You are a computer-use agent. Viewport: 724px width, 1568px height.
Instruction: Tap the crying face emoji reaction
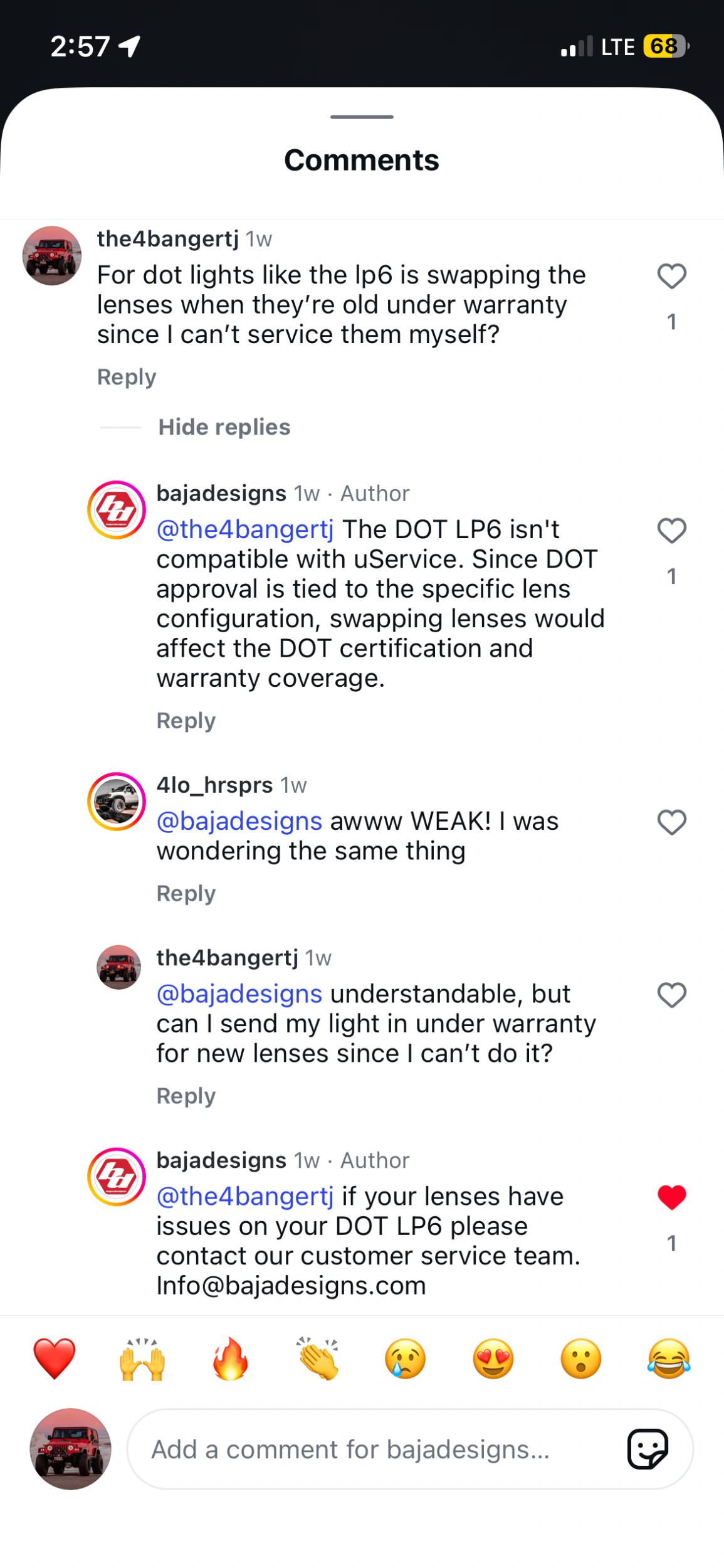pos(406,1359)
